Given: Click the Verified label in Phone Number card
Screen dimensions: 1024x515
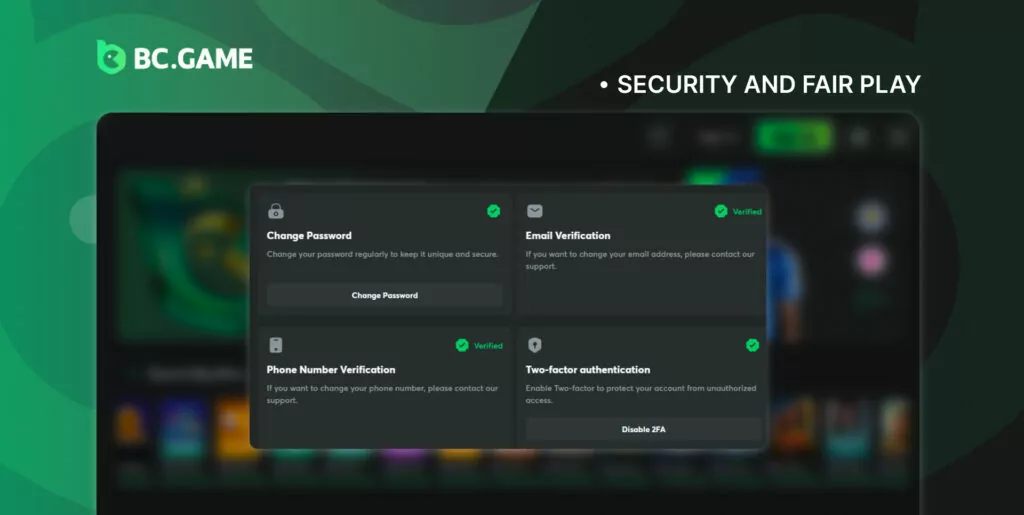Looking at the screenshot, I should pyautogui.click(x=488, y=346).
